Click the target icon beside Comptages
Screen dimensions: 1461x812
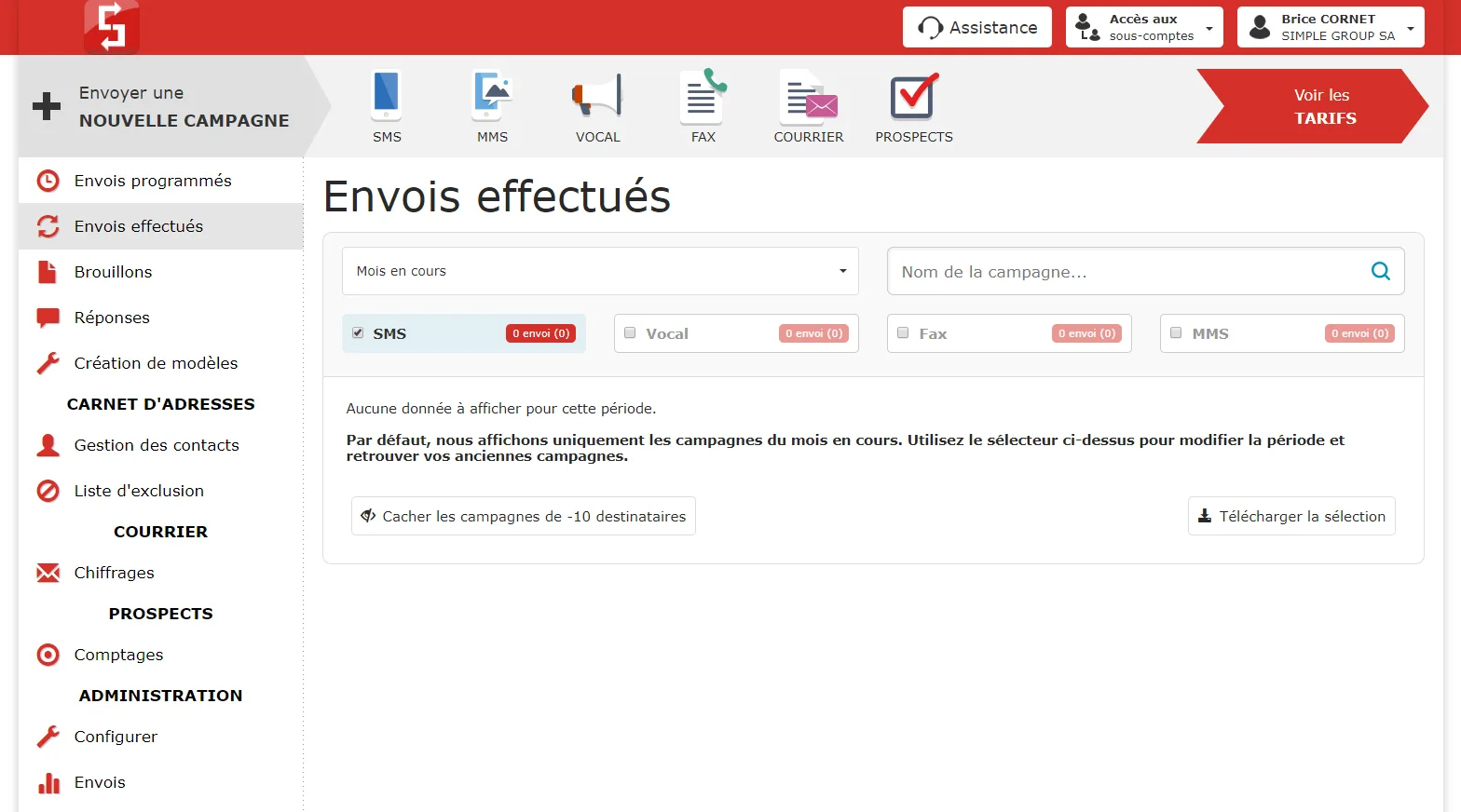[x=48, y=655]
